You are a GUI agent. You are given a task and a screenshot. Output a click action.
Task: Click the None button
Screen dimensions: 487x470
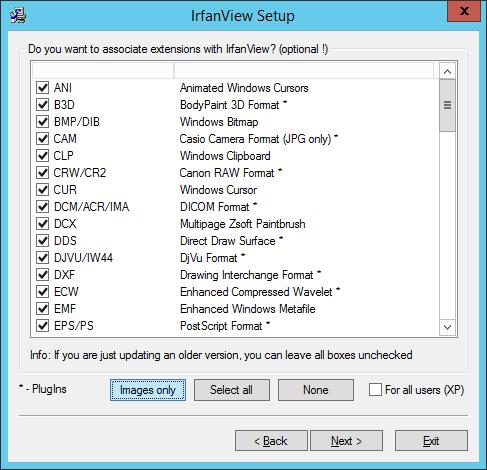(316, 390)
